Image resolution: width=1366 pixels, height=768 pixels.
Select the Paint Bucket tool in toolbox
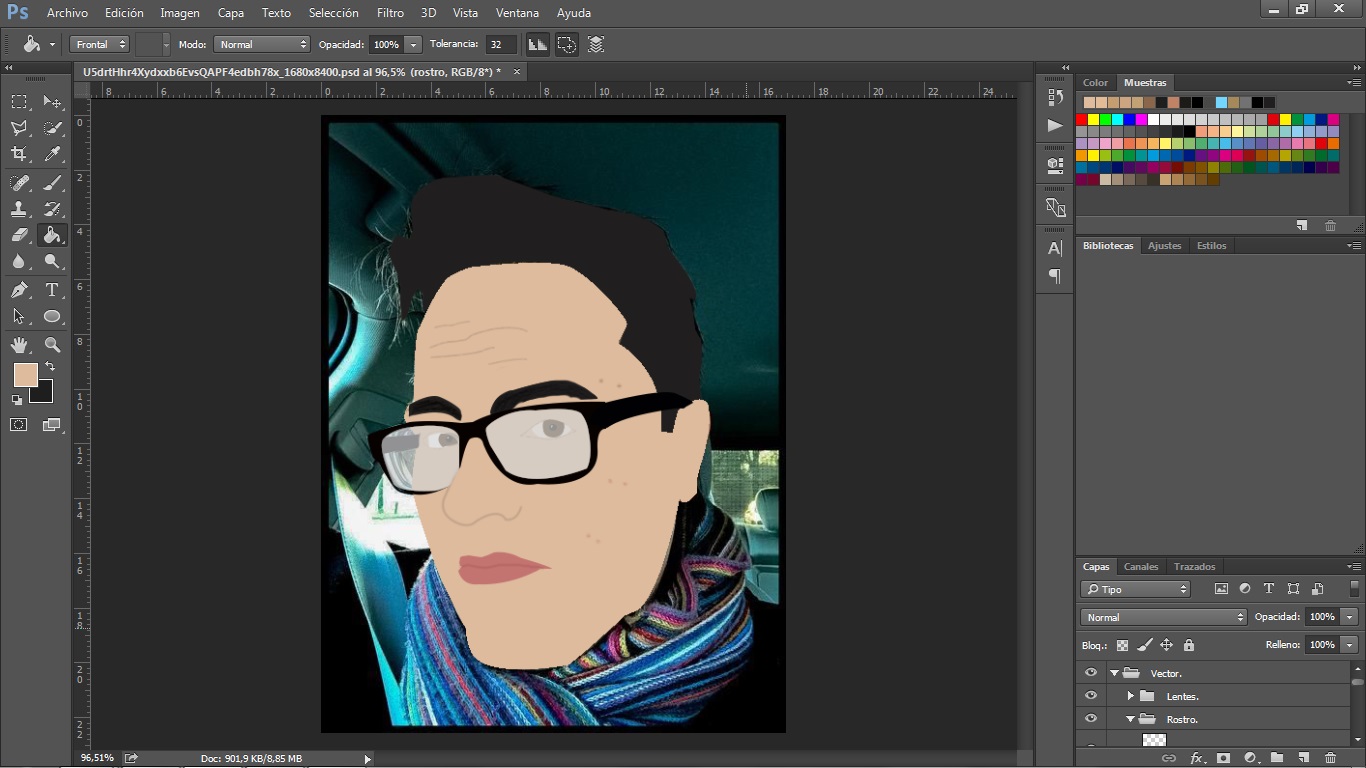[x=52, y=235]
